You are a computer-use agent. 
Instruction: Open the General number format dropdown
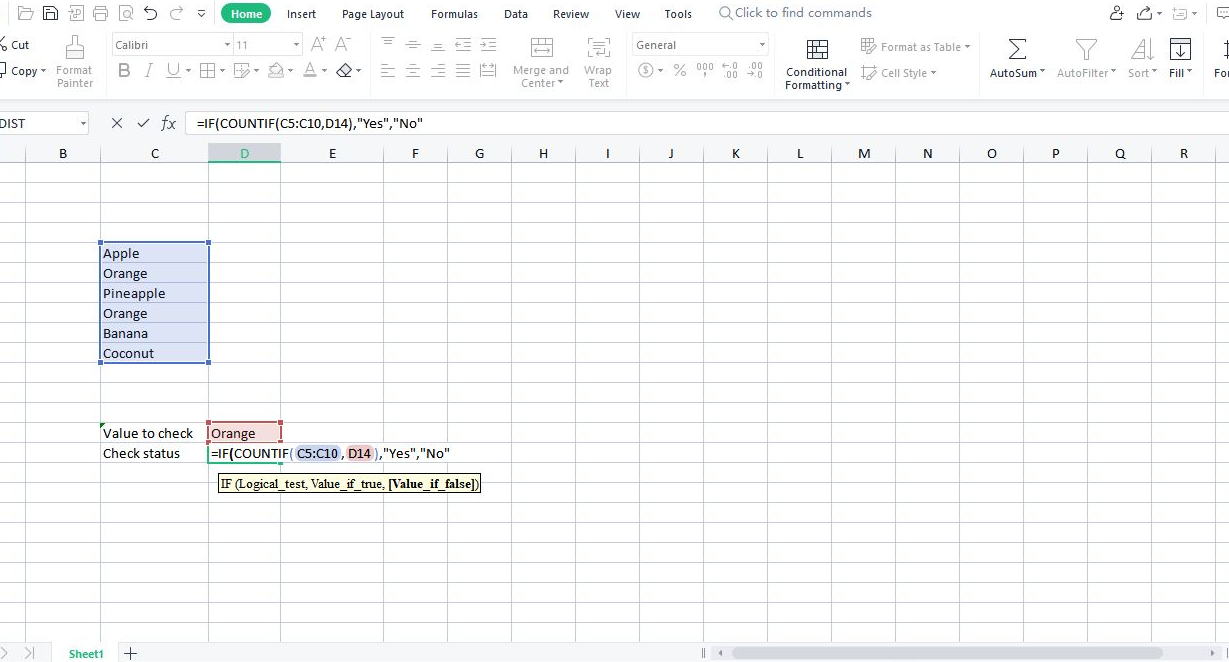point(762,44)
